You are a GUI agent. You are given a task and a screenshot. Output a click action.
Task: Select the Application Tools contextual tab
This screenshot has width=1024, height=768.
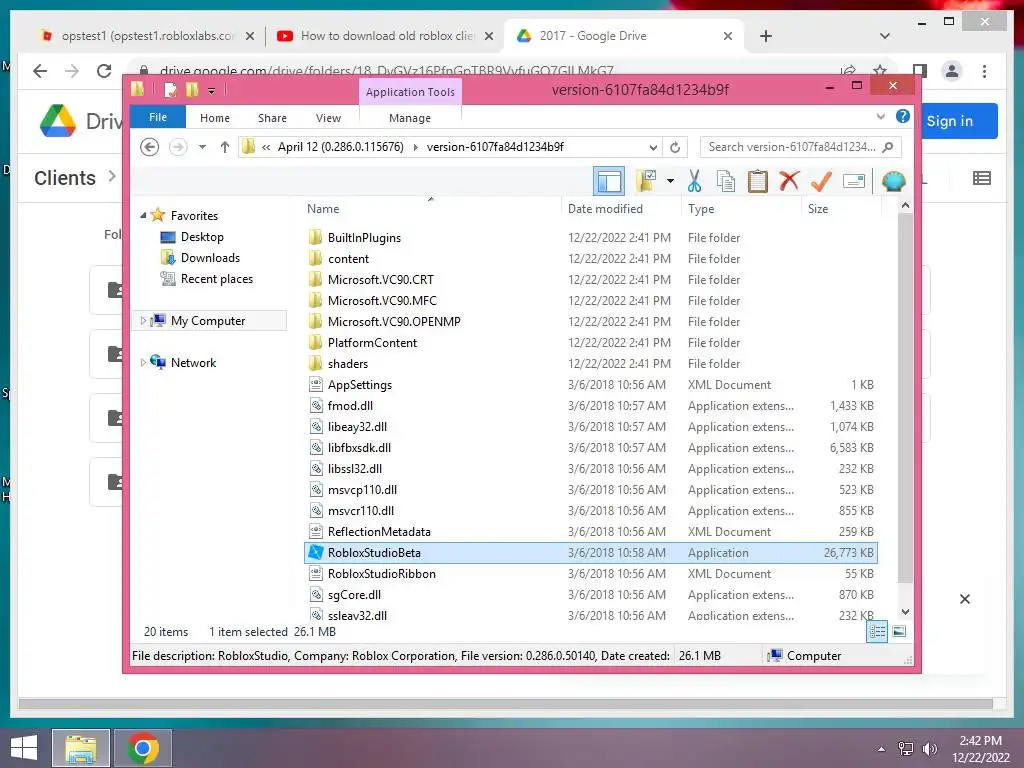pyautogui.click(x=410, y=92)
